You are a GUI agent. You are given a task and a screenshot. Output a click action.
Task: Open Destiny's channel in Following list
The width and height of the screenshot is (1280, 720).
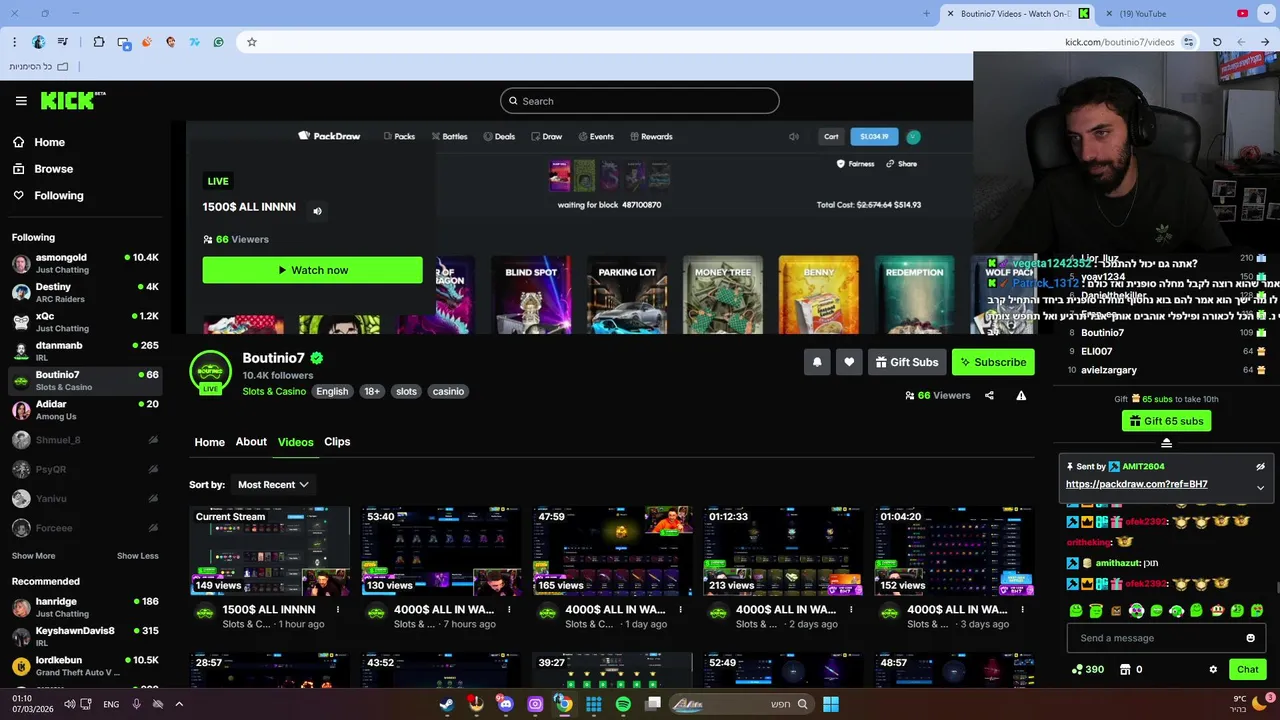pos(85,292)
